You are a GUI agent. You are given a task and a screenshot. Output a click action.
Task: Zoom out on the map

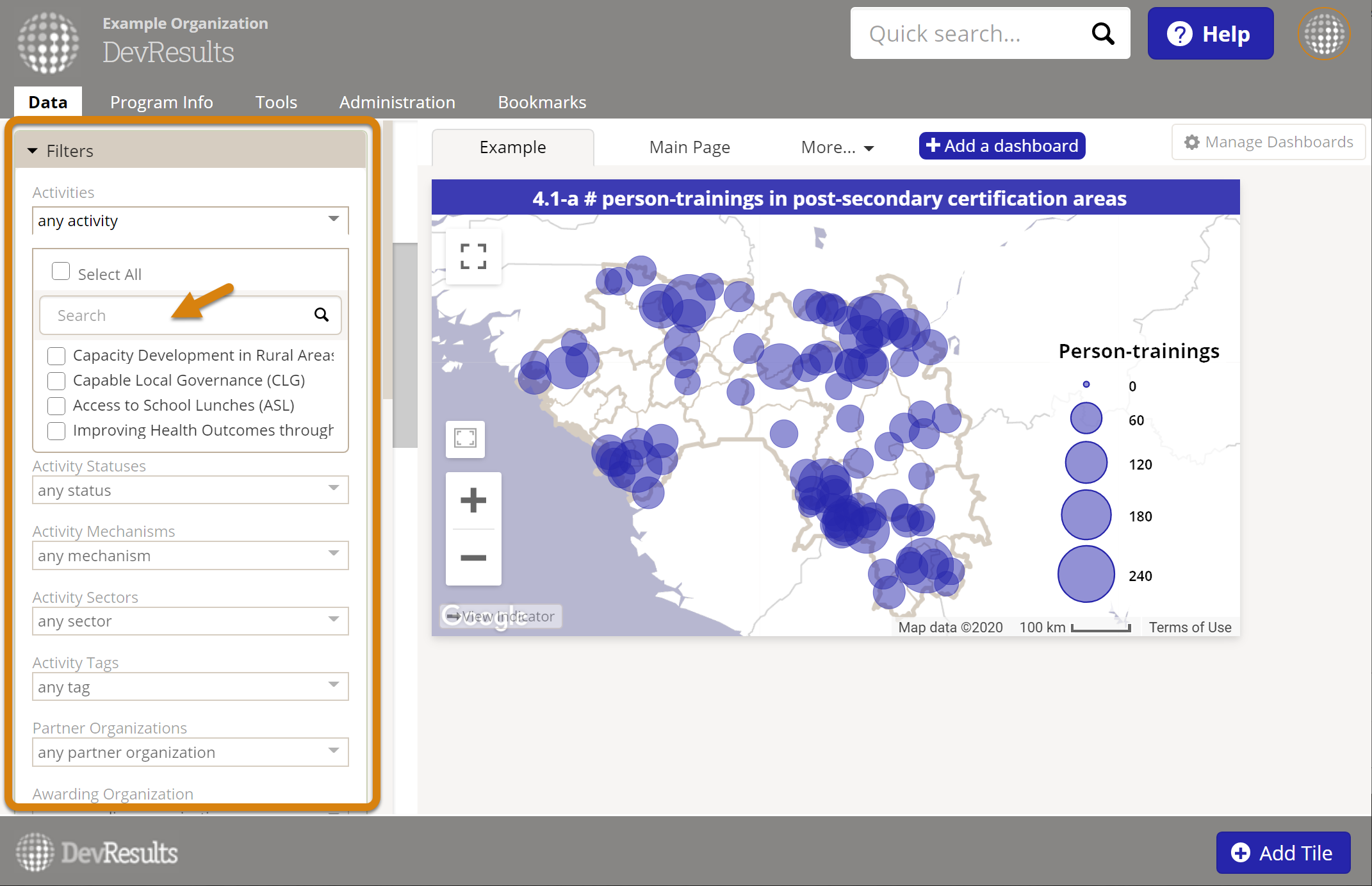pos(473,557)
